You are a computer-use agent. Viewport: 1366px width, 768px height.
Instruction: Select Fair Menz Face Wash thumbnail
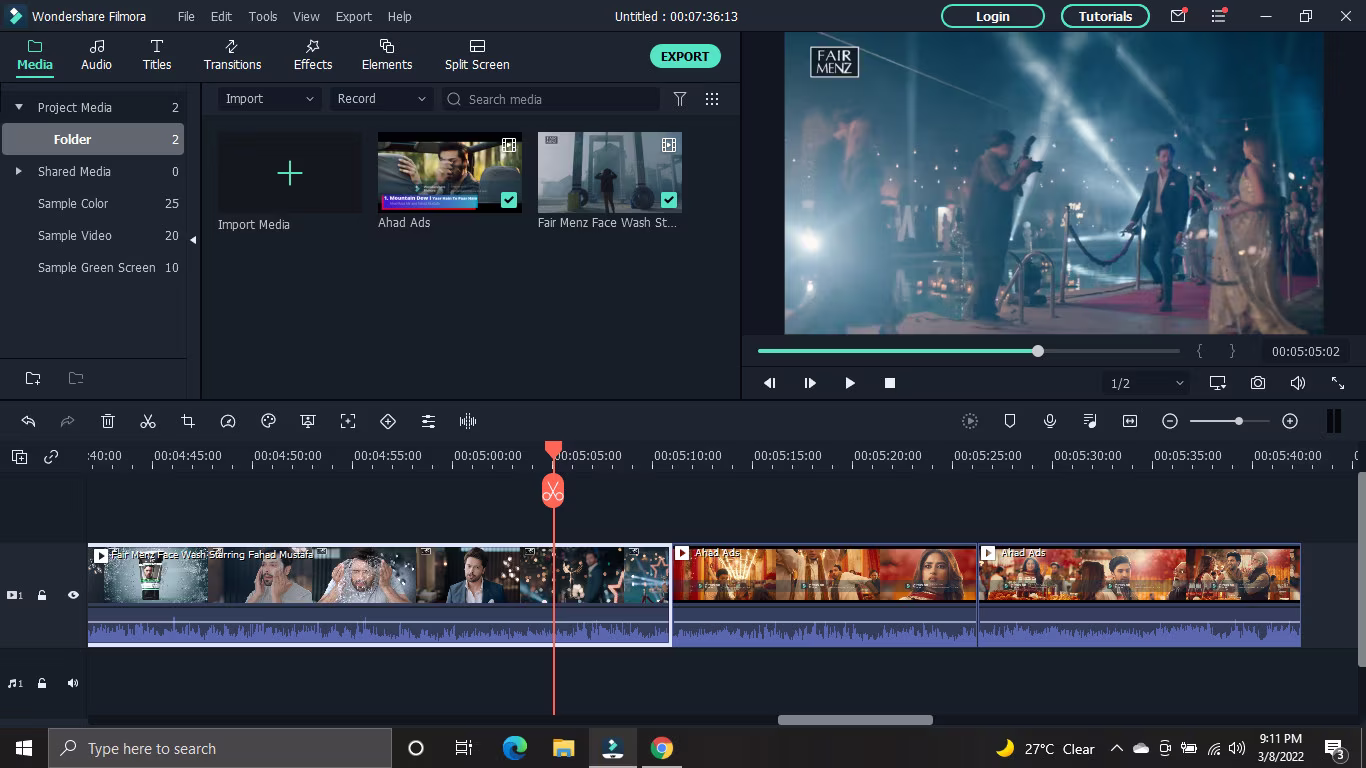[610, 172]
